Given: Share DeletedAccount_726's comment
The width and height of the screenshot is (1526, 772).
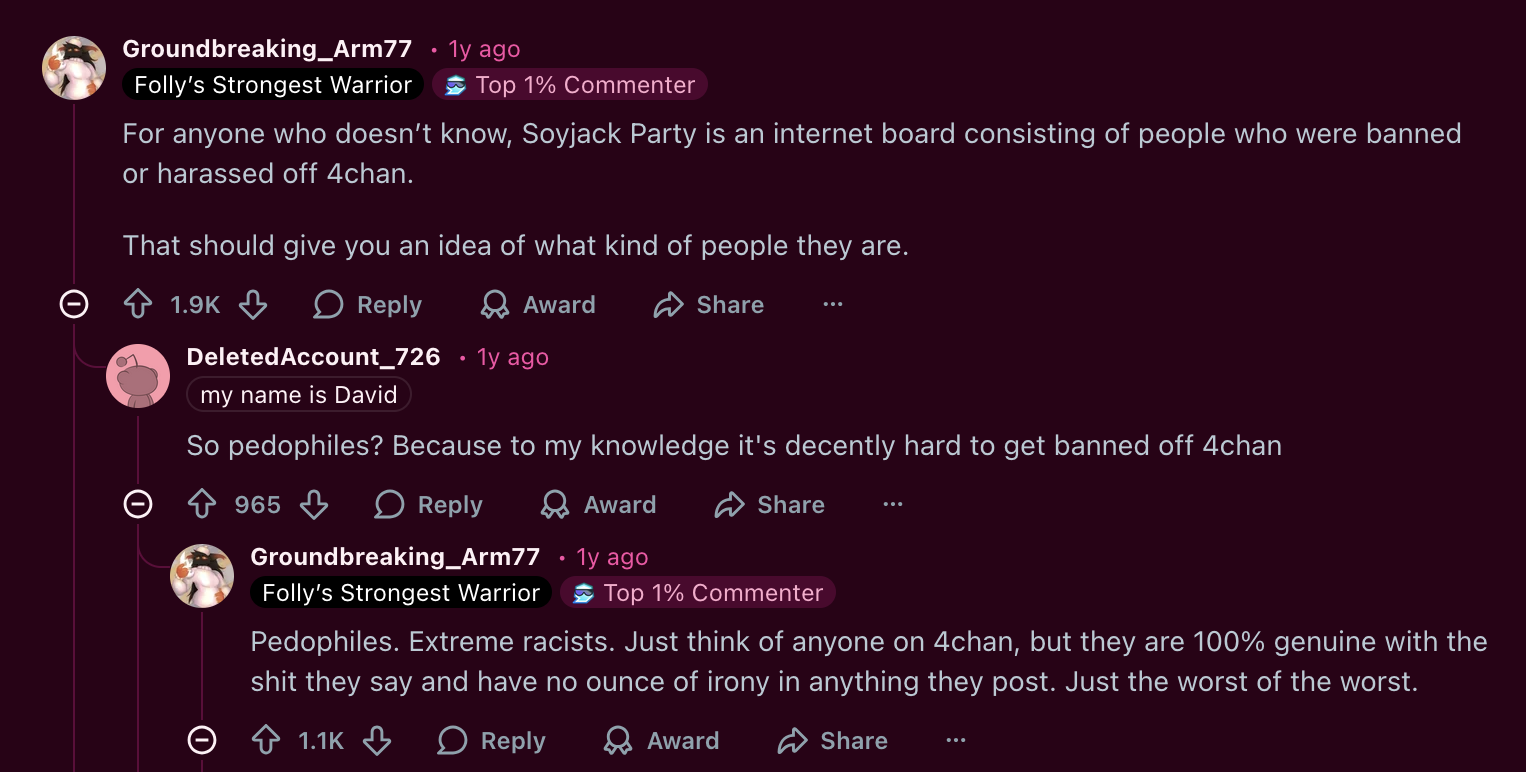Looking at the screenshot, I should coord(770,505).
